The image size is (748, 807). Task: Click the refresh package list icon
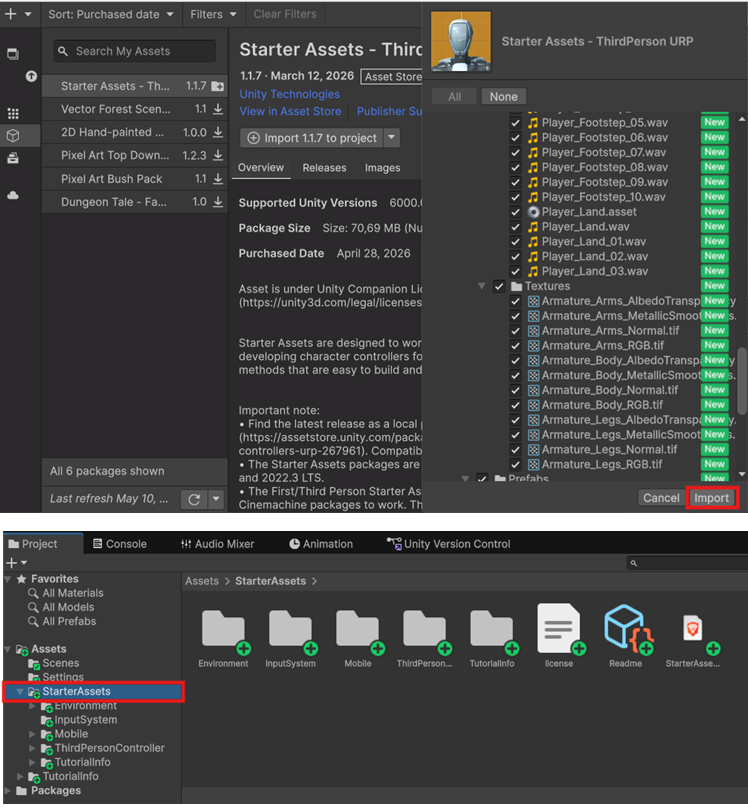[x=194, y=499]
